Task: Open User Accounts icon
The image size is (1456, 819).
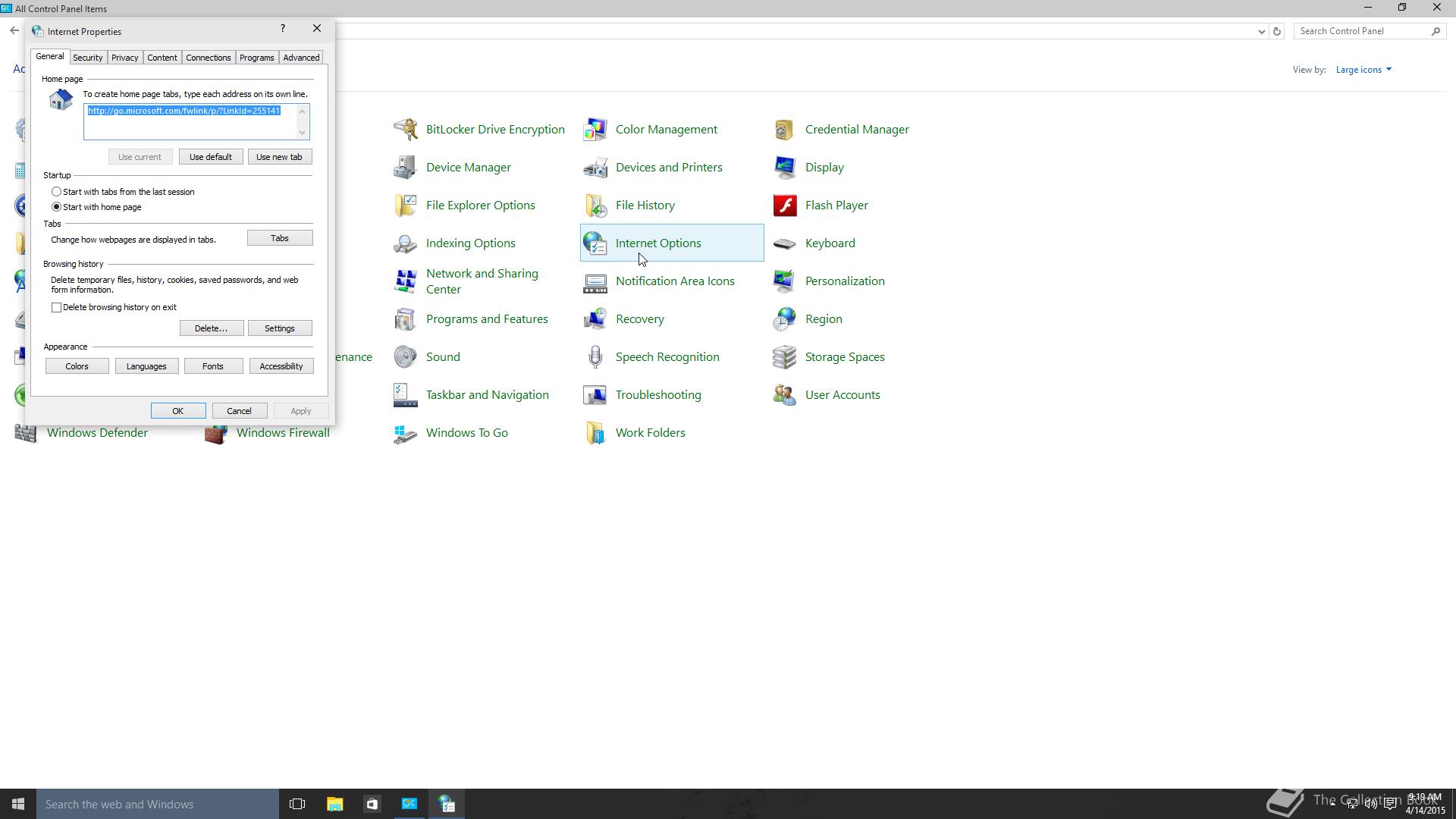Action: click(785, 394)
